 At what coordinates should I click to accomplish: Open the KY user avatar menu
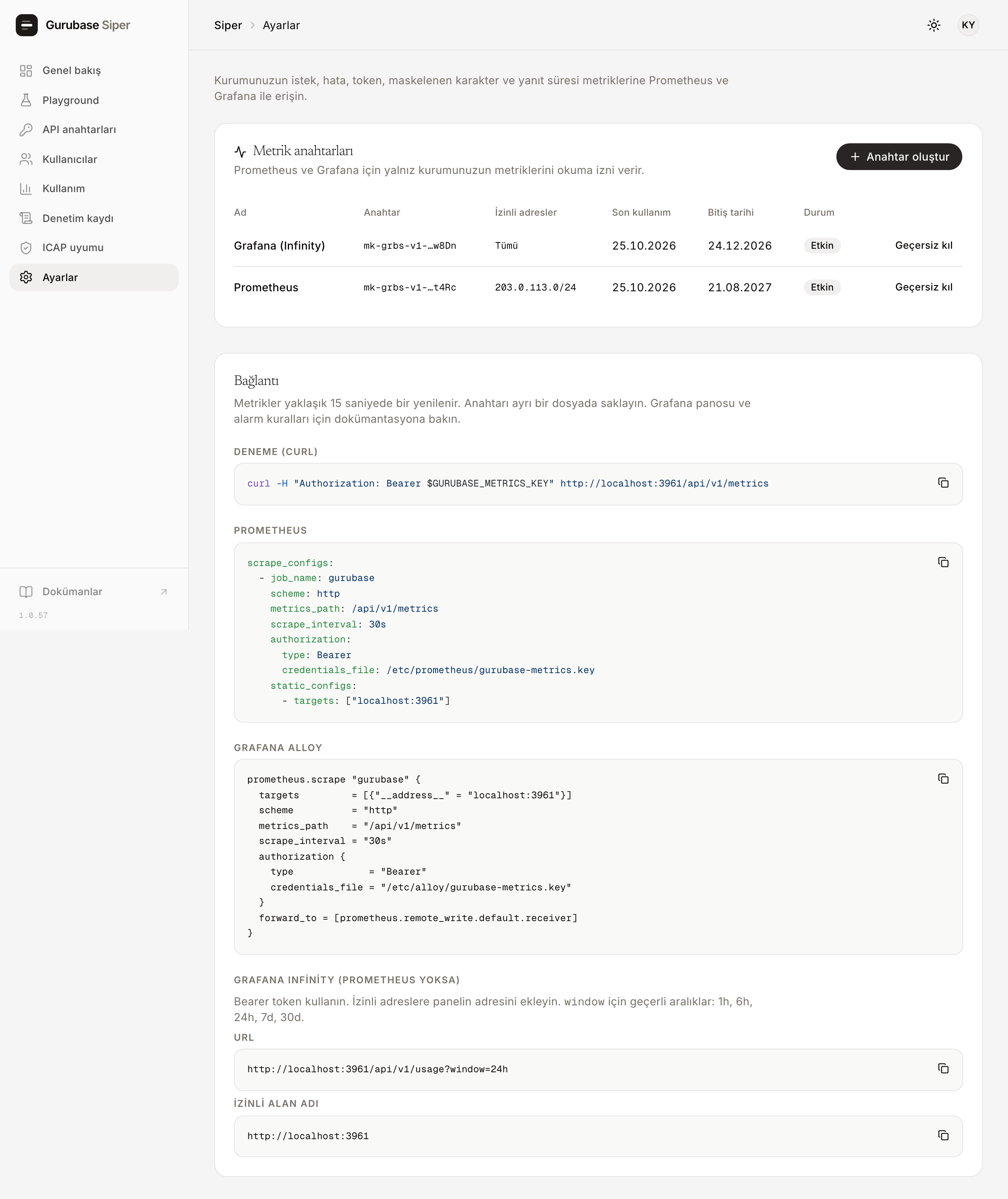(x=968, y=25)
